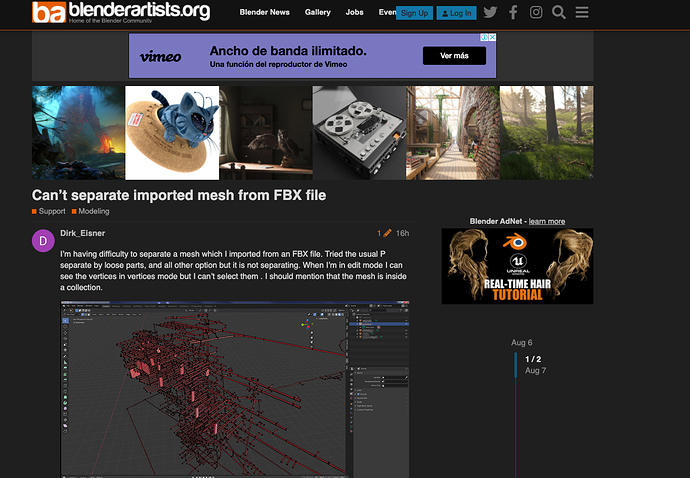The image size is (690, 478).
Task: Open Gallery menu item
Action: pyautogui.click(x=318, y=12)
